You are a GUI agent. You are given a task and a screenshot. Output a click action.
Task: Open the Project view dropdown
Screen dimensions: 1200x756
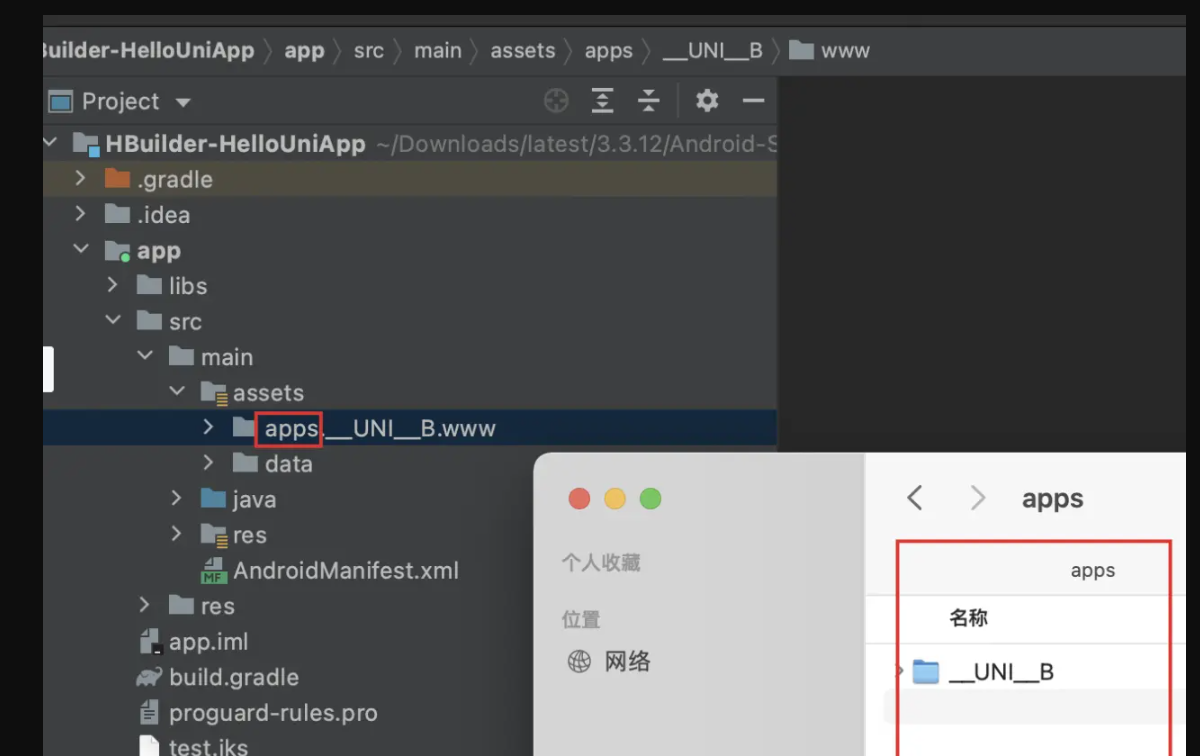(x=183, y=100)
